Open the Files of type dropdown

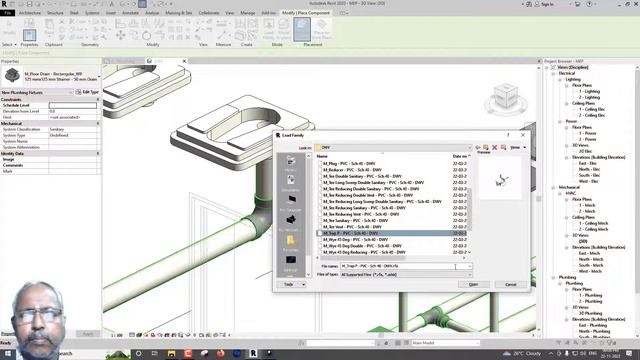coord(469,275)
